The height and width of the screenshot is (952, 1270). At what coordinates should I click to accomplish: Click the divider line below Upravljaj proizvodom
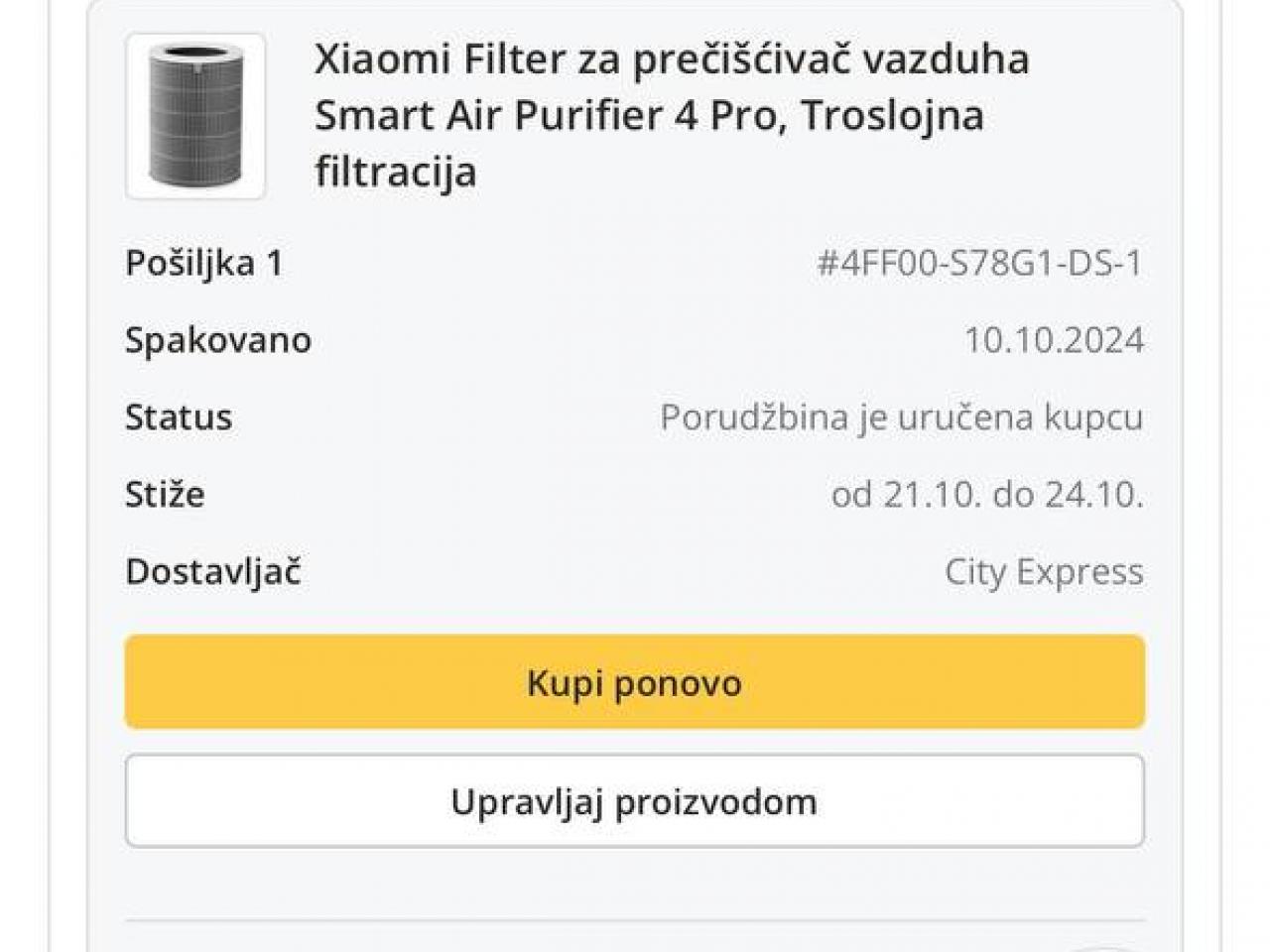635,922
